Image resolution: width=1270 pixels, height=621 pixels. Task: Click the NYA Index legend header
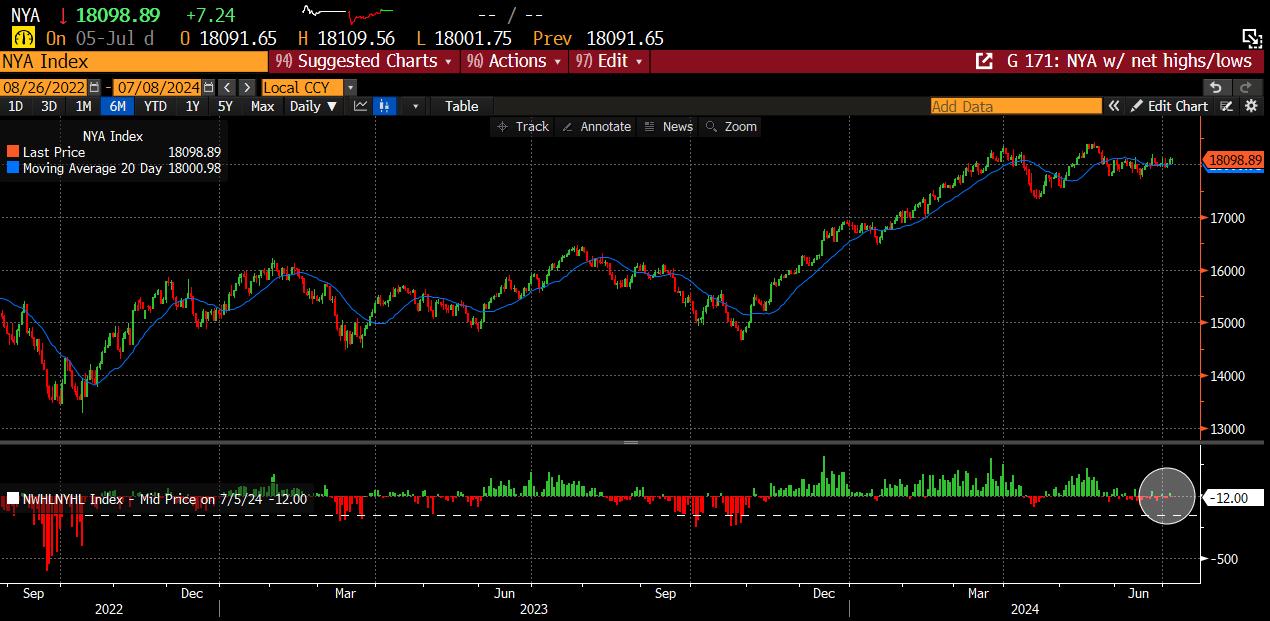(112, 136)
